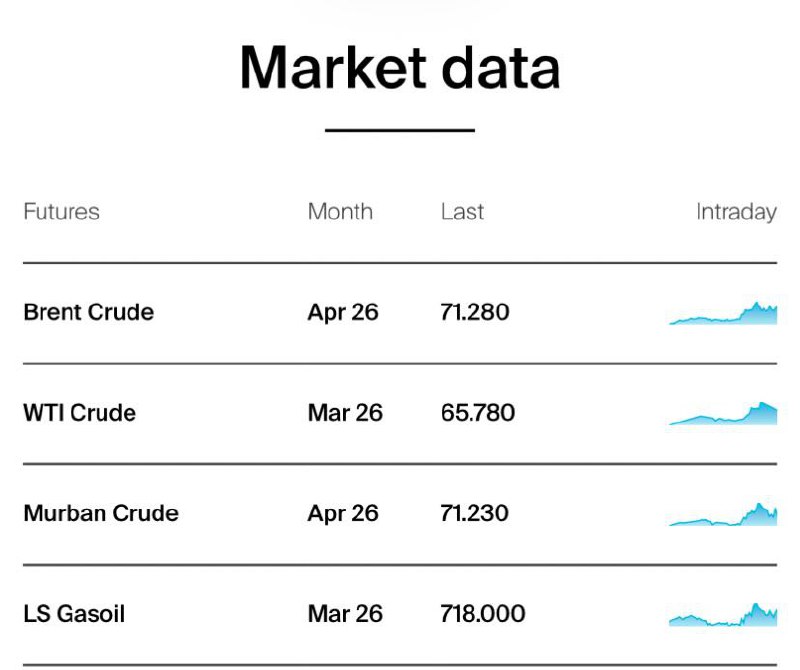Open the Murban Crude futures link
Image resolution: width=800 pixels, height=670 pixels.
click(x=100, y=513)
